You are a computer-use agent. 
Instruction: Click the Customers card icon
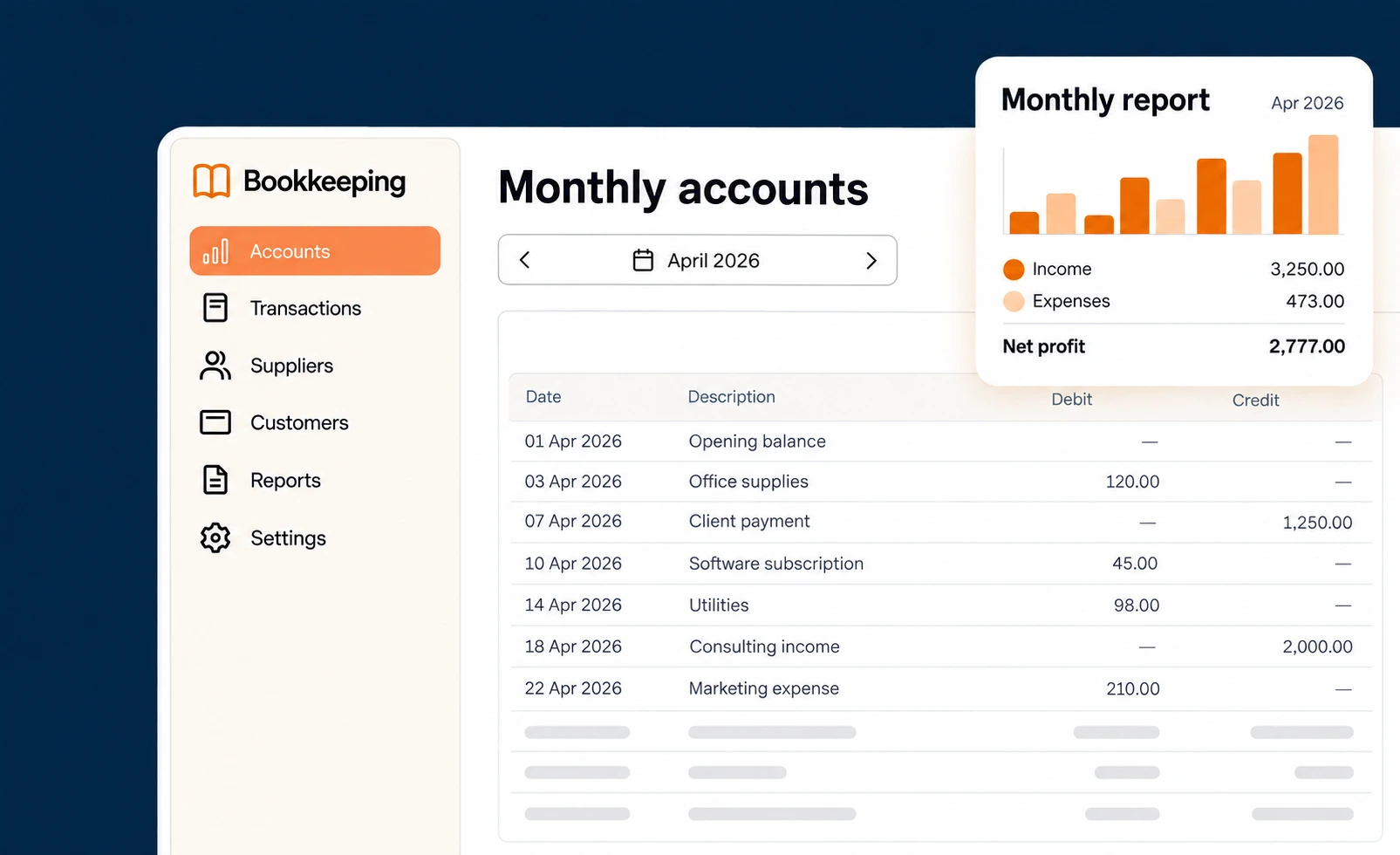(x=215, y=422)
